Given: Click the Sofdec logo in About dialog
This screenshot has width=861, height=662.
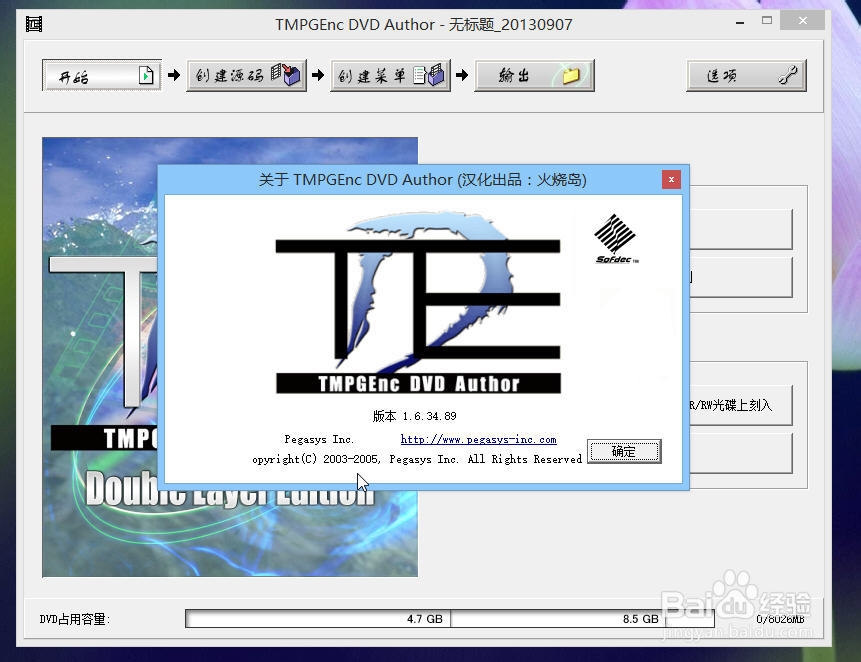Looking at the screenshot, I should [616, 239].
